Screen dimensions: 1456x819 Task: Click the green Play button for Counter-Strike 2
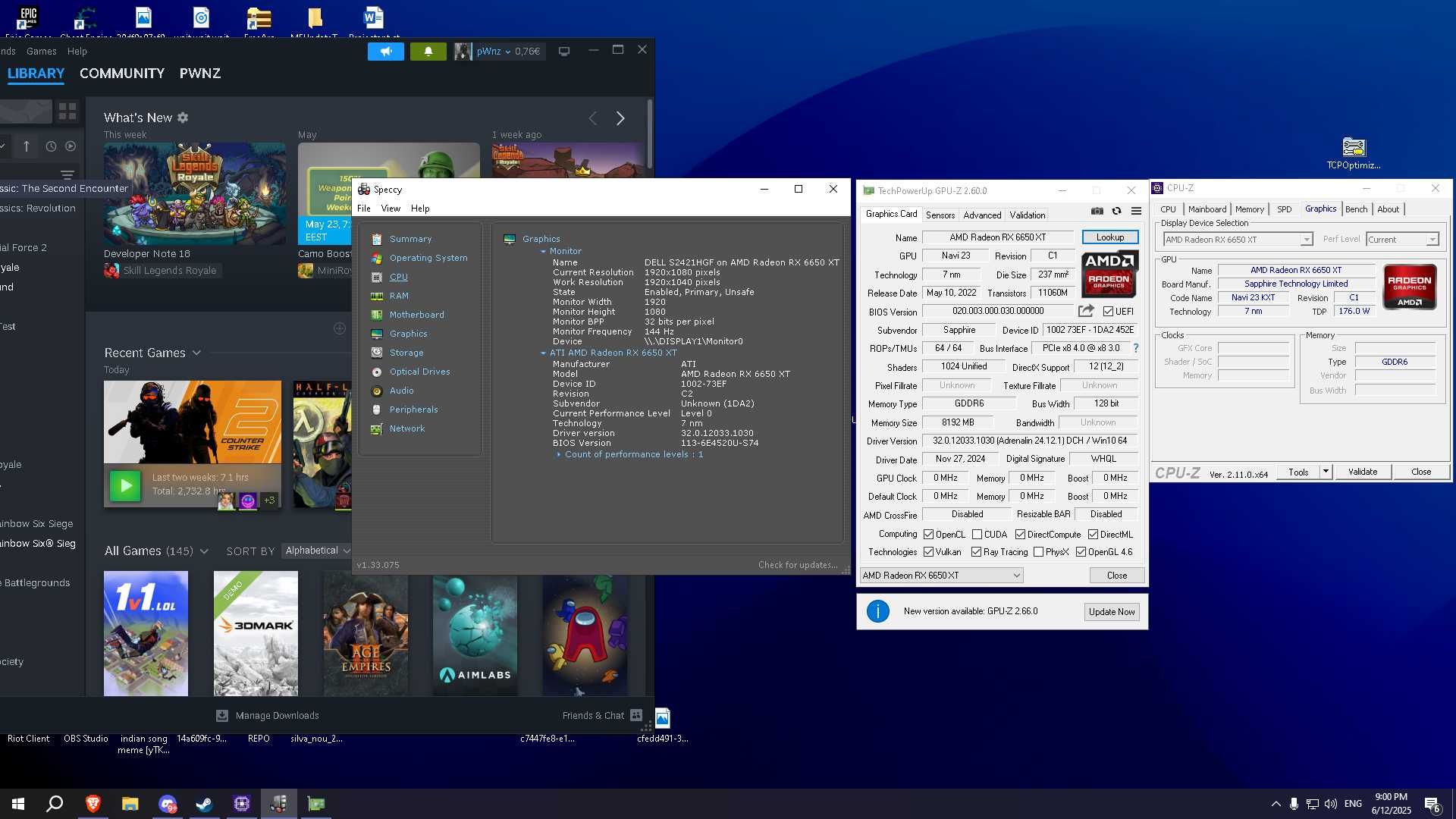(x=125, y=485)
